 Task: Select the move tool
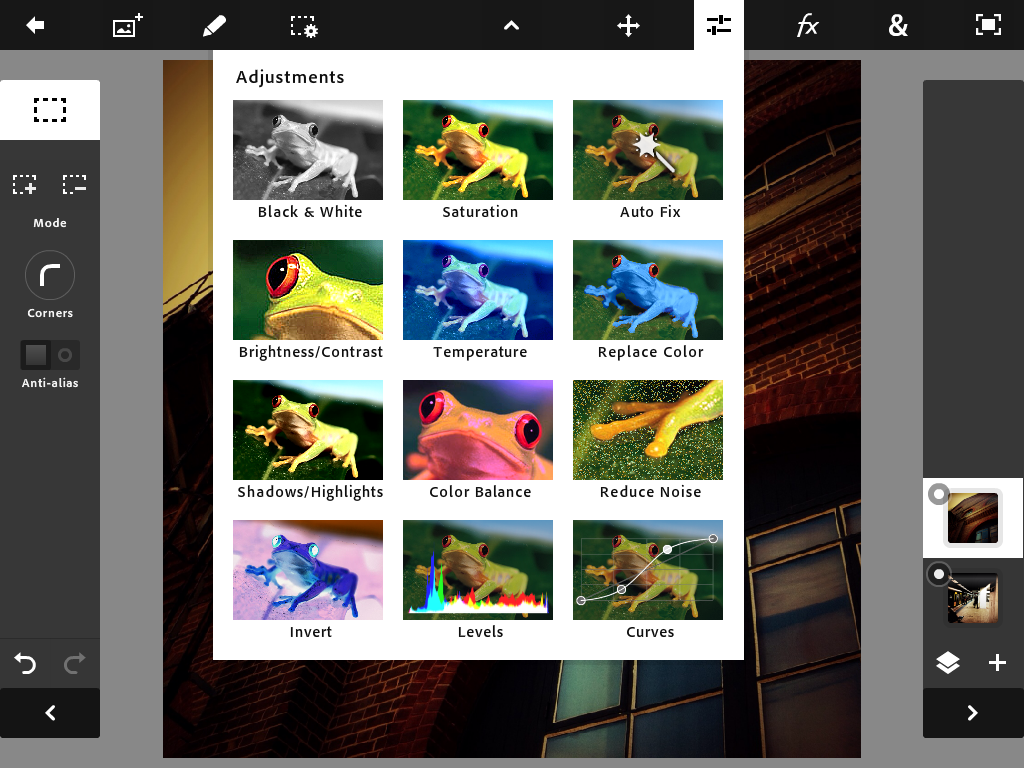628,25
